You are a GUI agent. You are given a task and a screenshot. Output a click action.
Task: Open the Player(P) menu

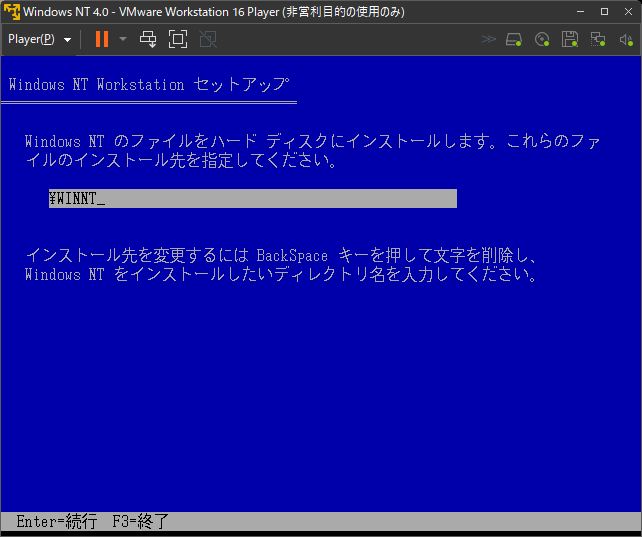pyautogui.click(x=39, y=39)
